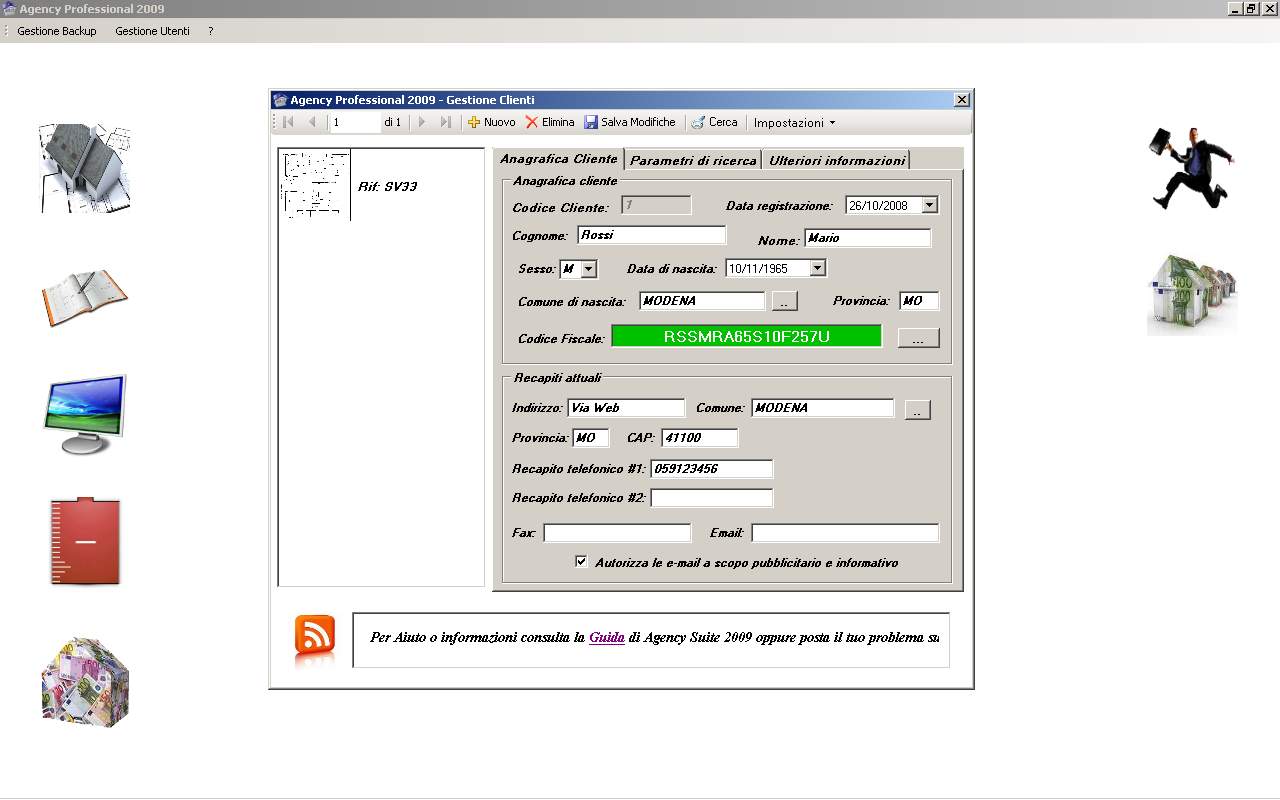
Task: Click the Codice Cliente field
Action: (x=656, y=205)
